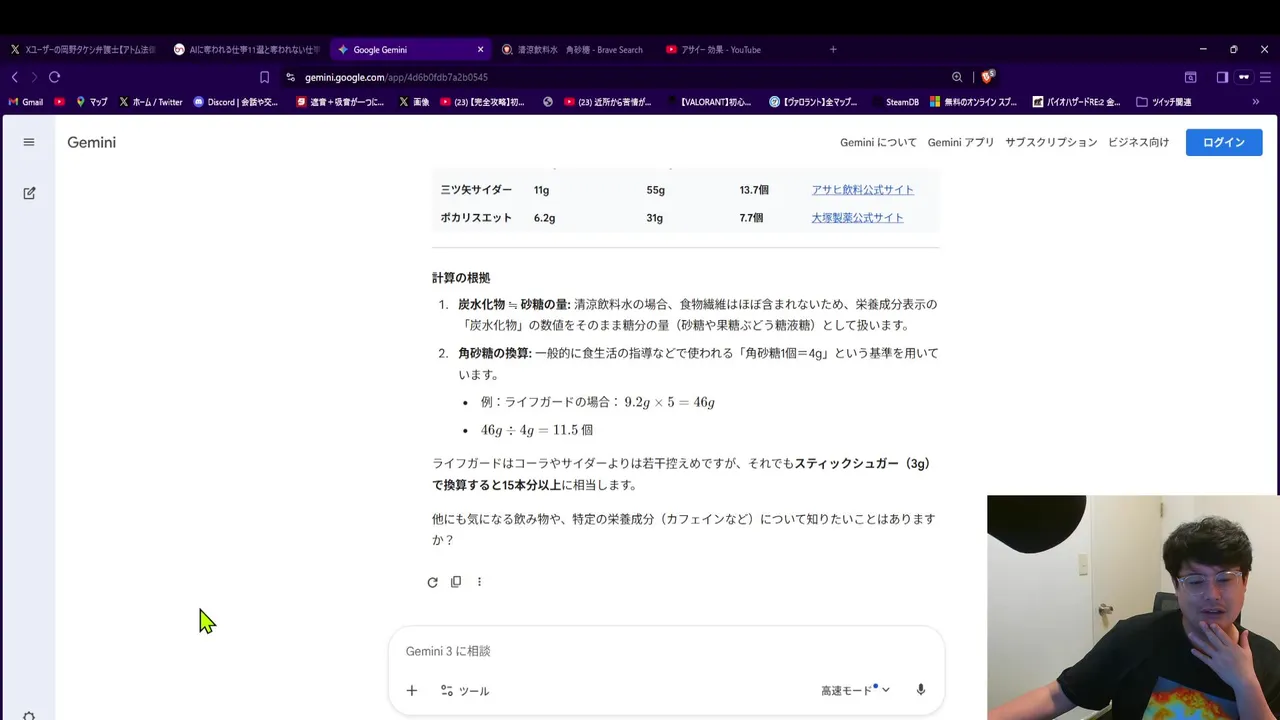Select the ポカリスエット table cell
Viewport: 1280px width, 720px height.
pyautogui.click(x=476, y=218)
